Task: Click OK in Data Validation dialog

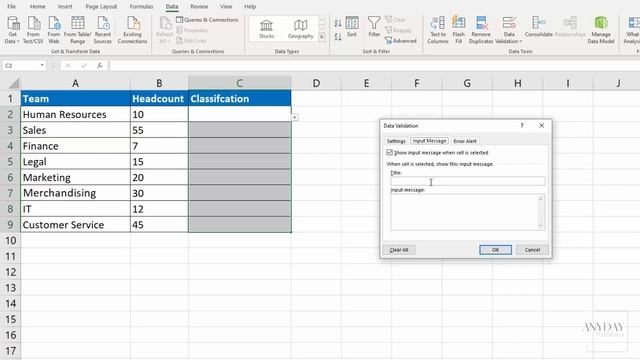Action: (495, 250)
